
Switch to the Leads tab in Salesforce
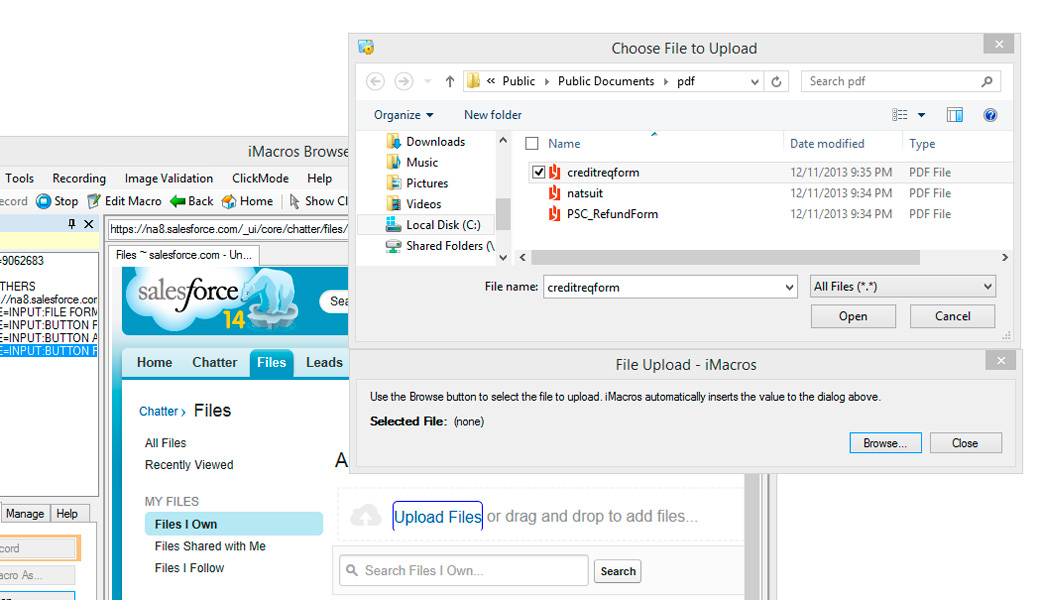(x=324, y=363)
